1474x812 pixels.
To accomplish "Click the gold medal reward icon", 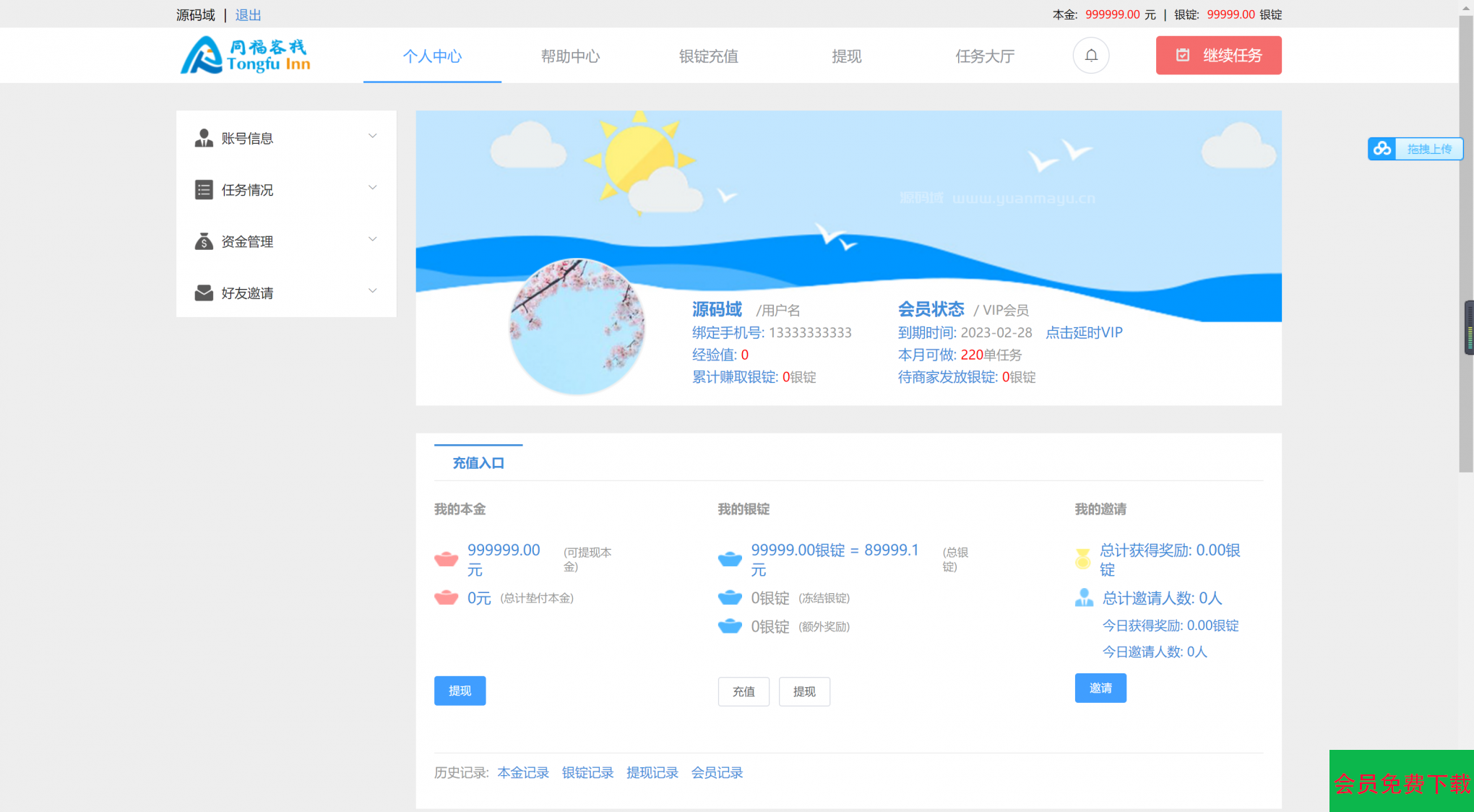I will (1082, 558).
